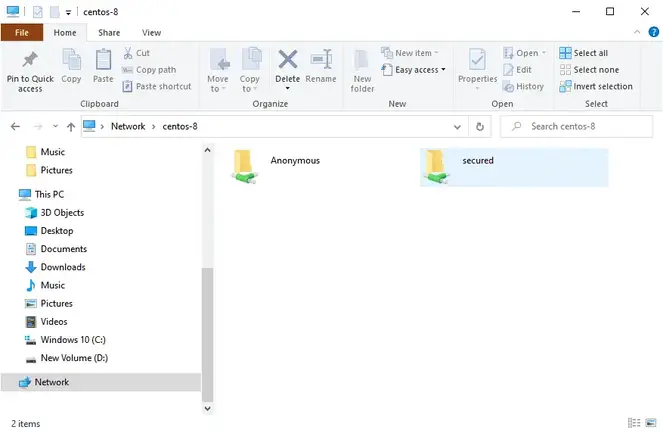Image resolution: width=663 pixels, height=433 pixels.
Task: Click the blue Help question mark icon
Action: click(653, 32)
